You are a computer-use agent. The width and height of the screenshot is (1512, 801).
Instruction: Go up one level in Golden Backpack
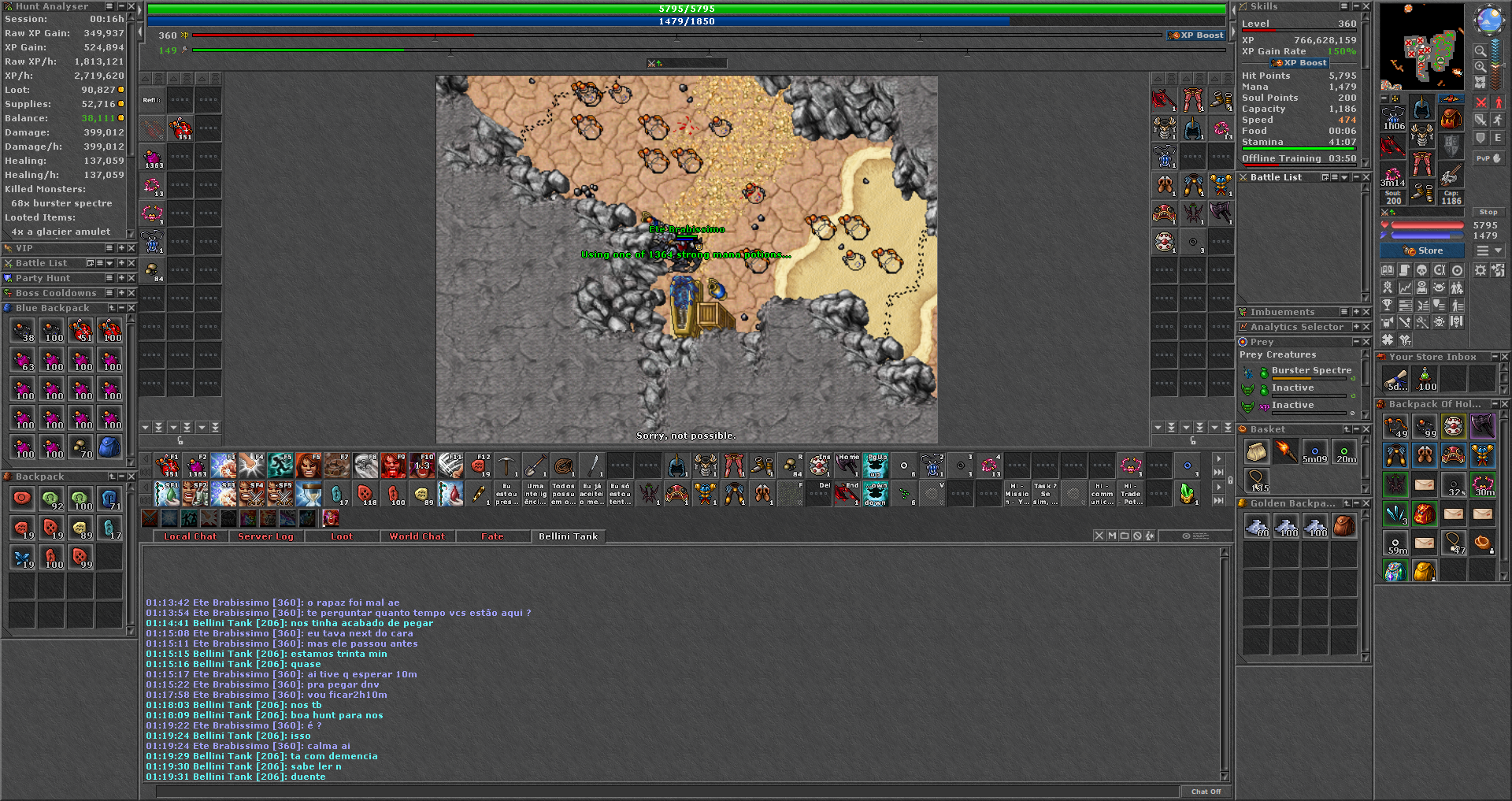pyautogui.click(x=1347, y=503)
